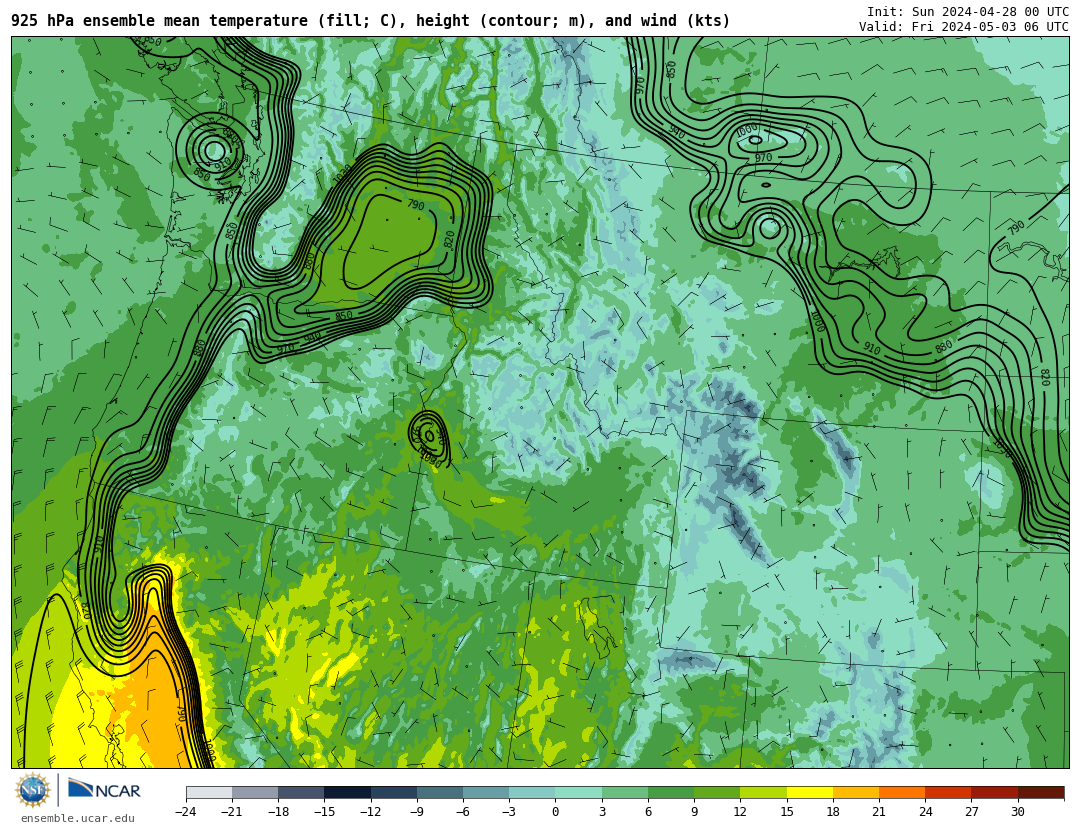The image size is (1080, 831).
Task: Pick the 15 to 18 yellow swatch
Action: tap(809, 792)
